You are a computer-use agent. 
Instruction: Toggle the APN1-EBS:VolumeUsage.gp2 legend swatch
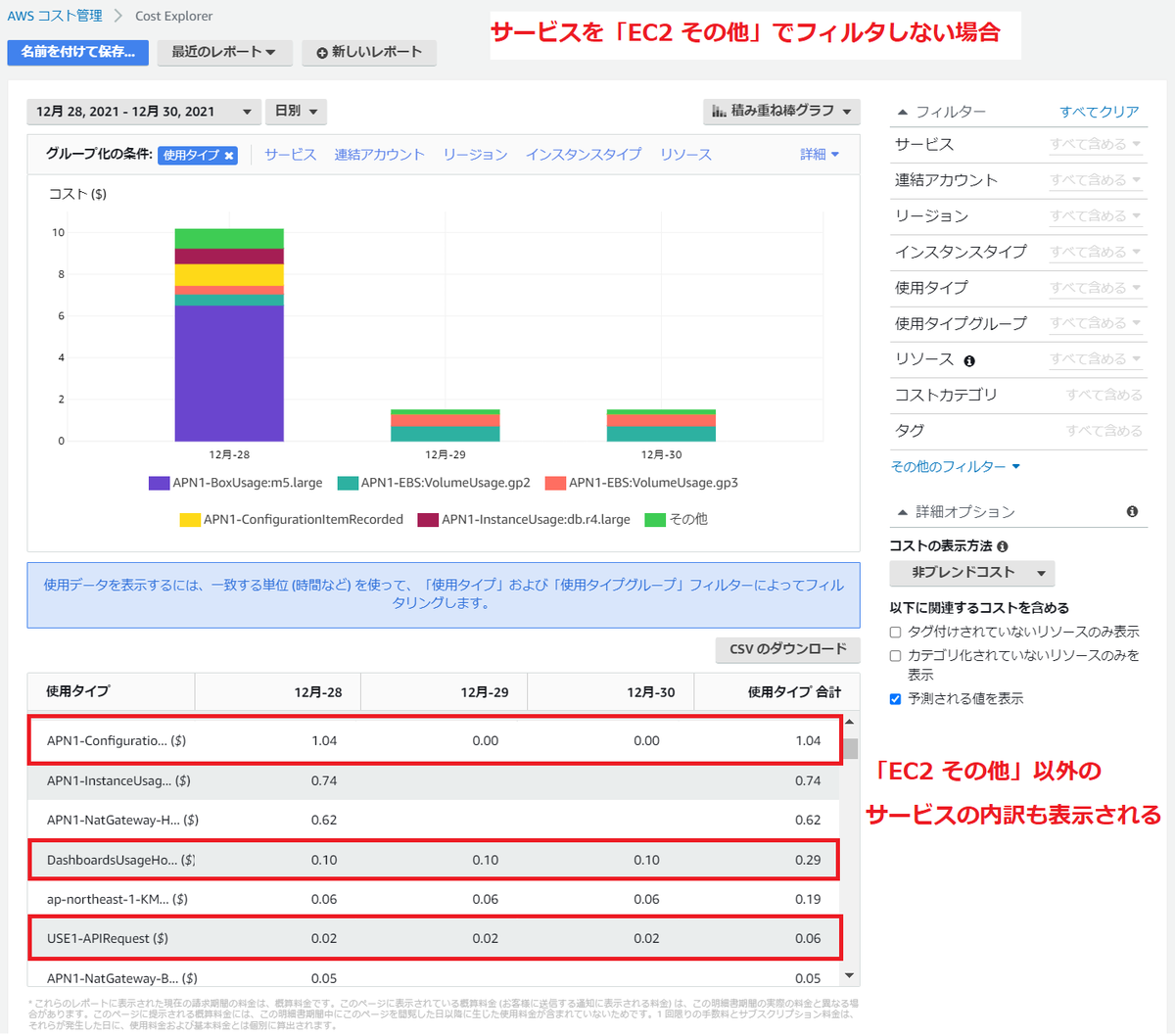(x=348, y=483)
